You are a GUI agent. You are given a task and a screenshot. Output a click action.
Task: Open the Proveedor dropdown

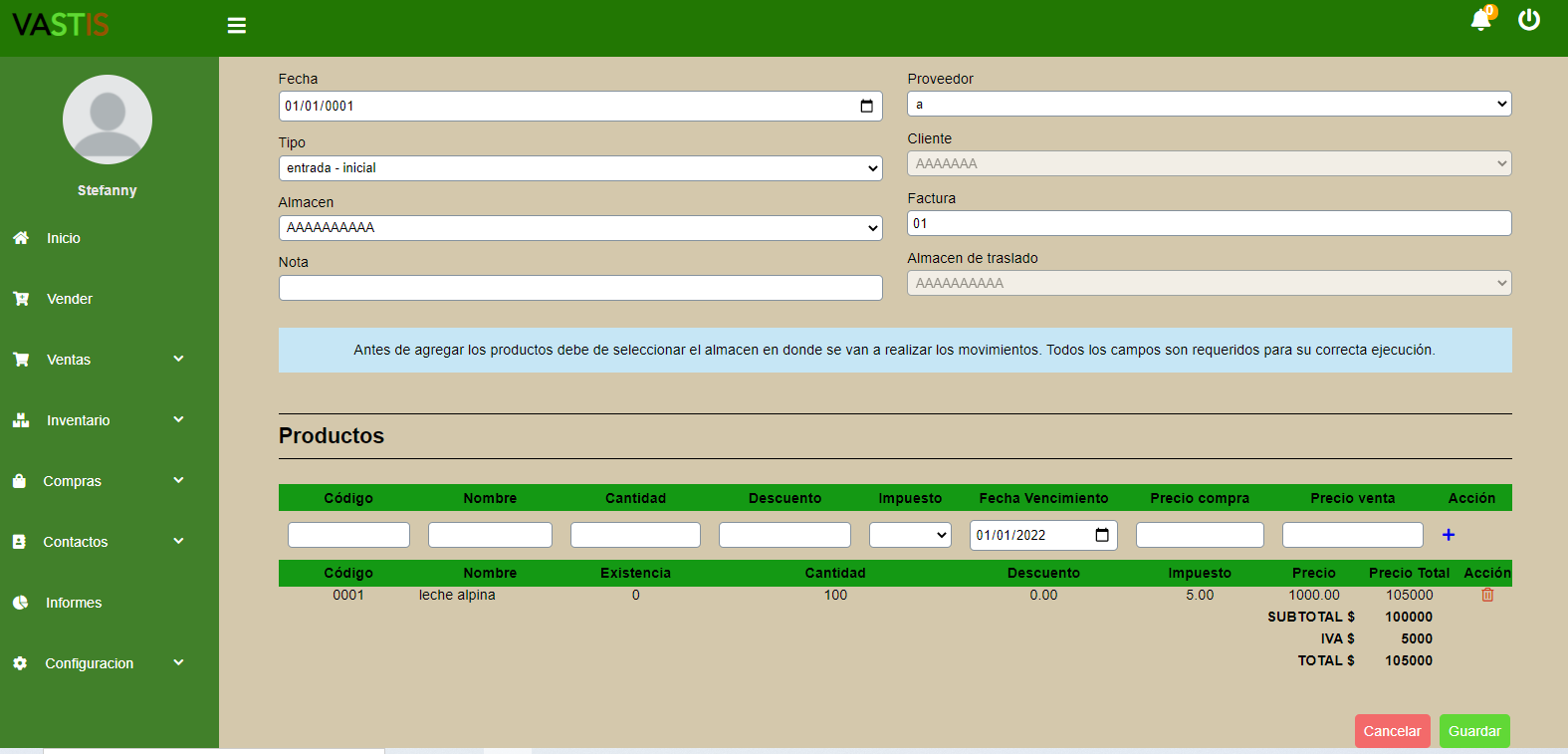coord(1210,104)
